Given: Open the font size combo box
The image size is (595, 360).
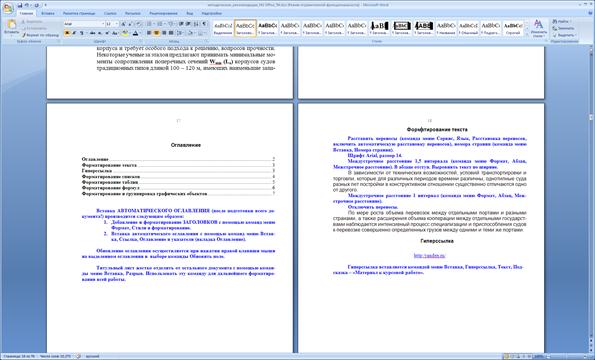Looking at the screenshot, I should point(112,24).
